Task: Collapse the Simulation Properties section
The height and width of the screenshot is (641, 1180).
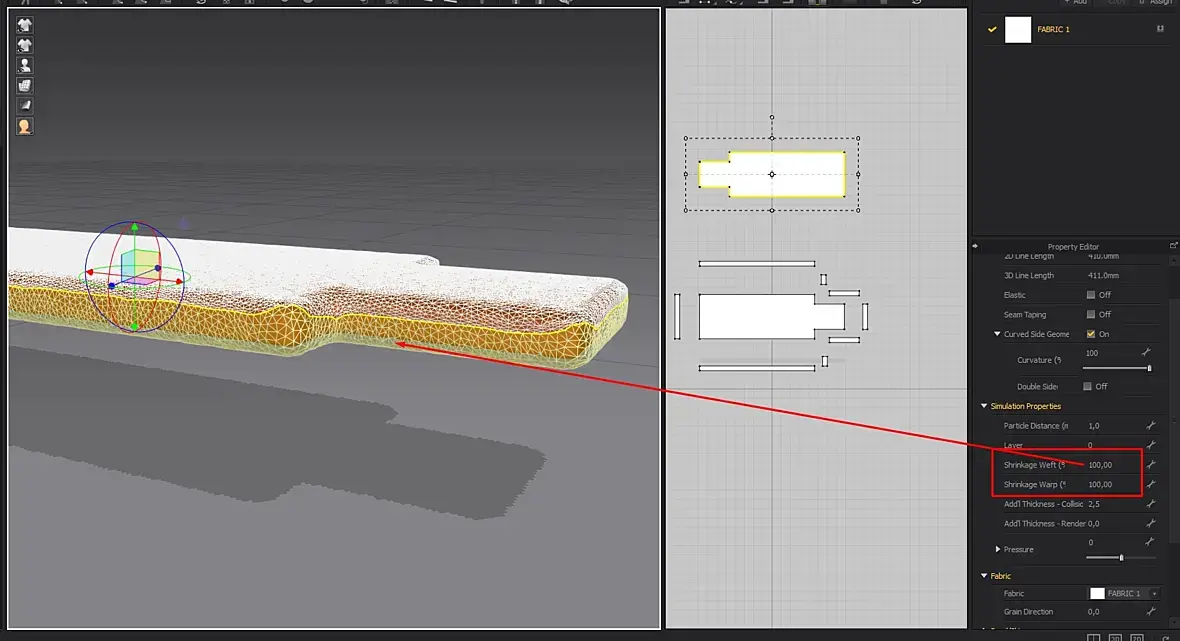Action: point(984,406)
